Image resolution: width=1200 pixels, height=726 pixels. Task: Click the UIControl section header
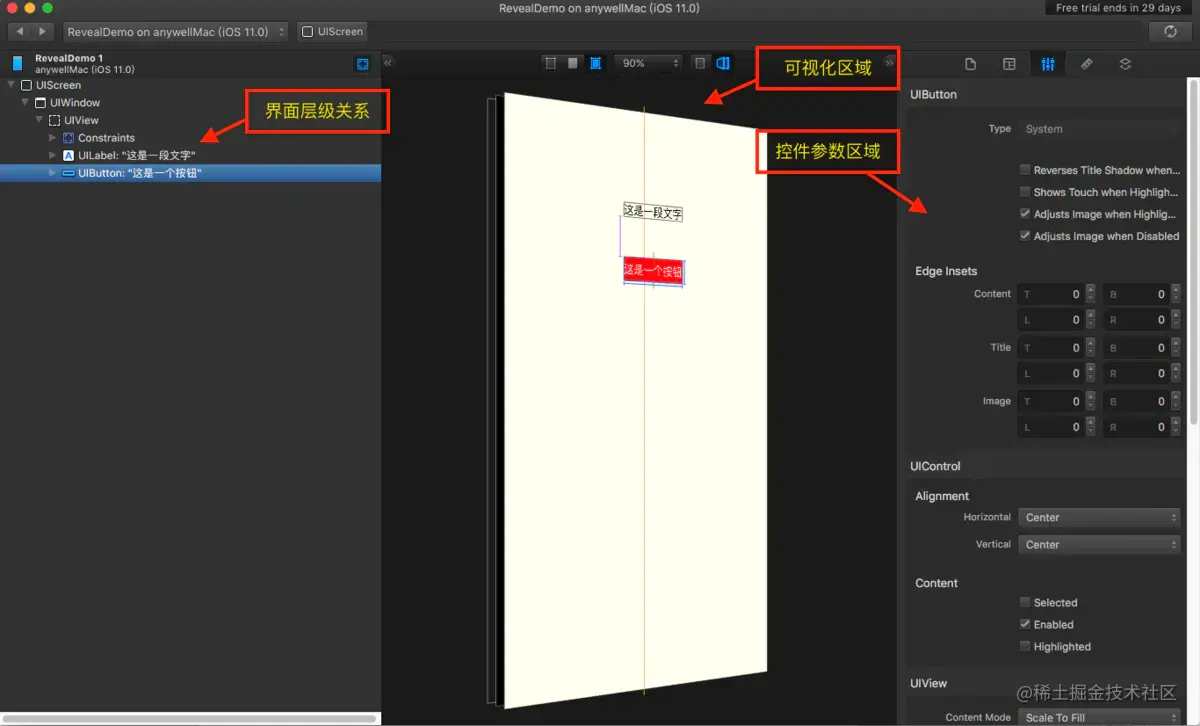[935, 466]
